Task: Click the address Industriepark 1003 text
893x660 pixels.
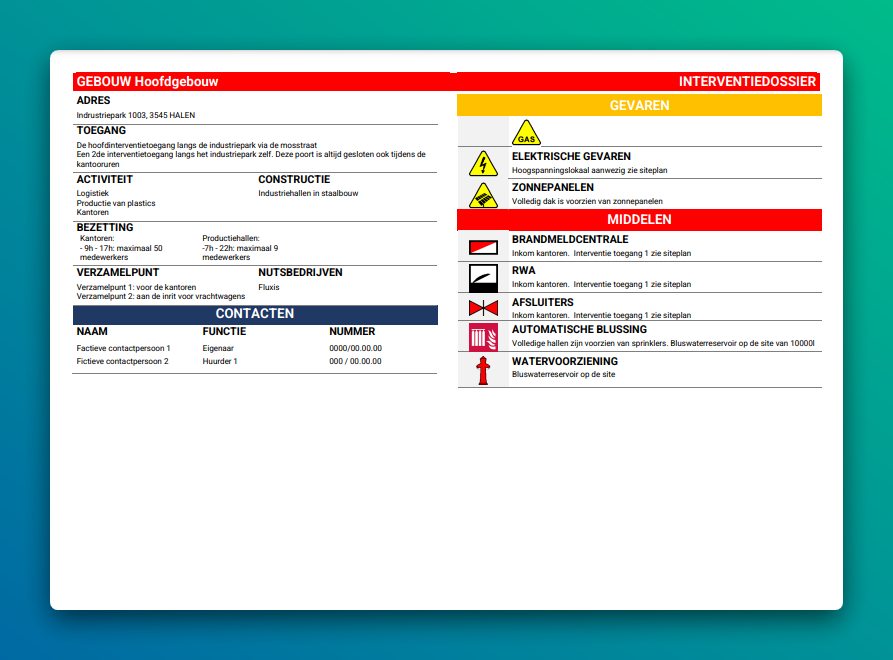Action: [x=136, y=115]
